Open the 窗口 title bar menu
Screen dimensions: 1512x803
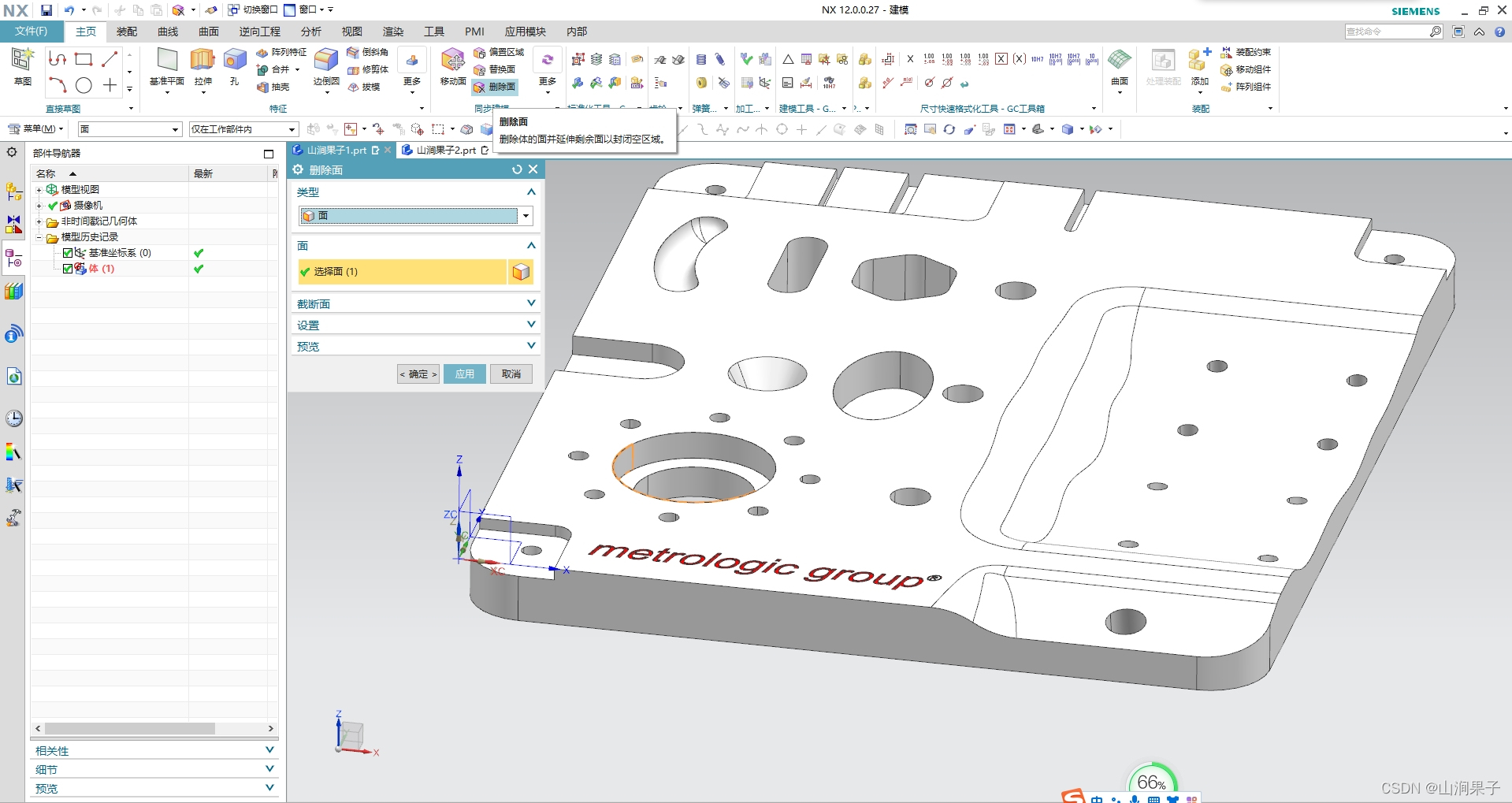(308, 10)
